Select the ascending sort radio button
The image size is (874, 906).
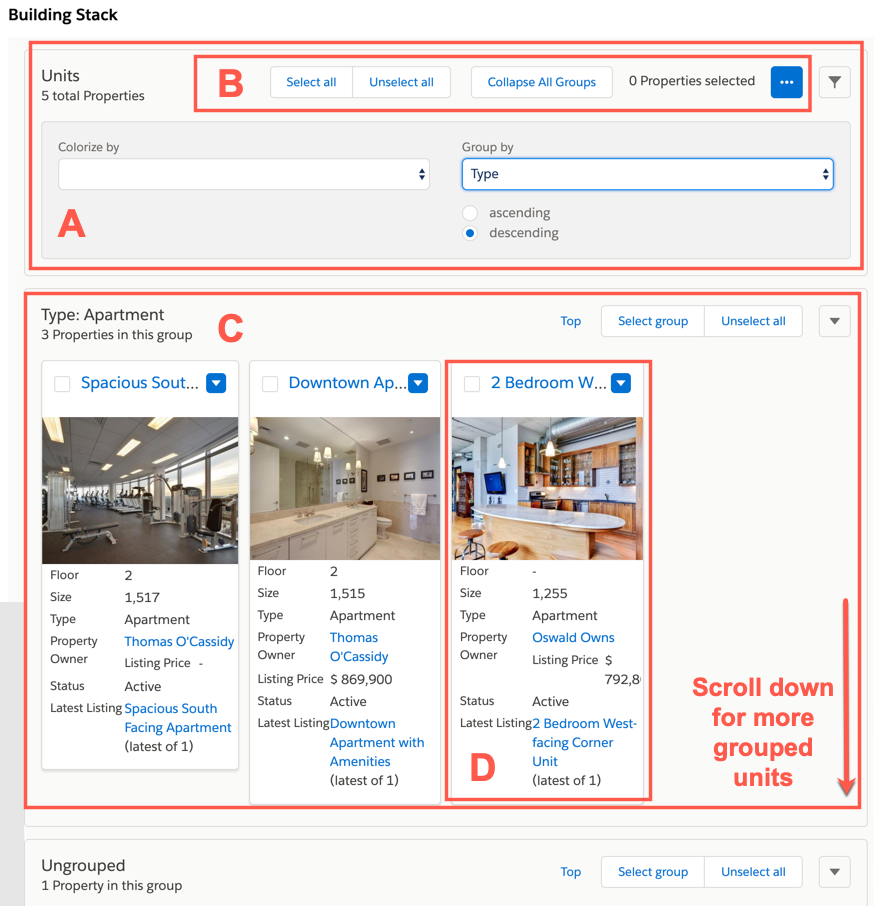pos(469,213)
